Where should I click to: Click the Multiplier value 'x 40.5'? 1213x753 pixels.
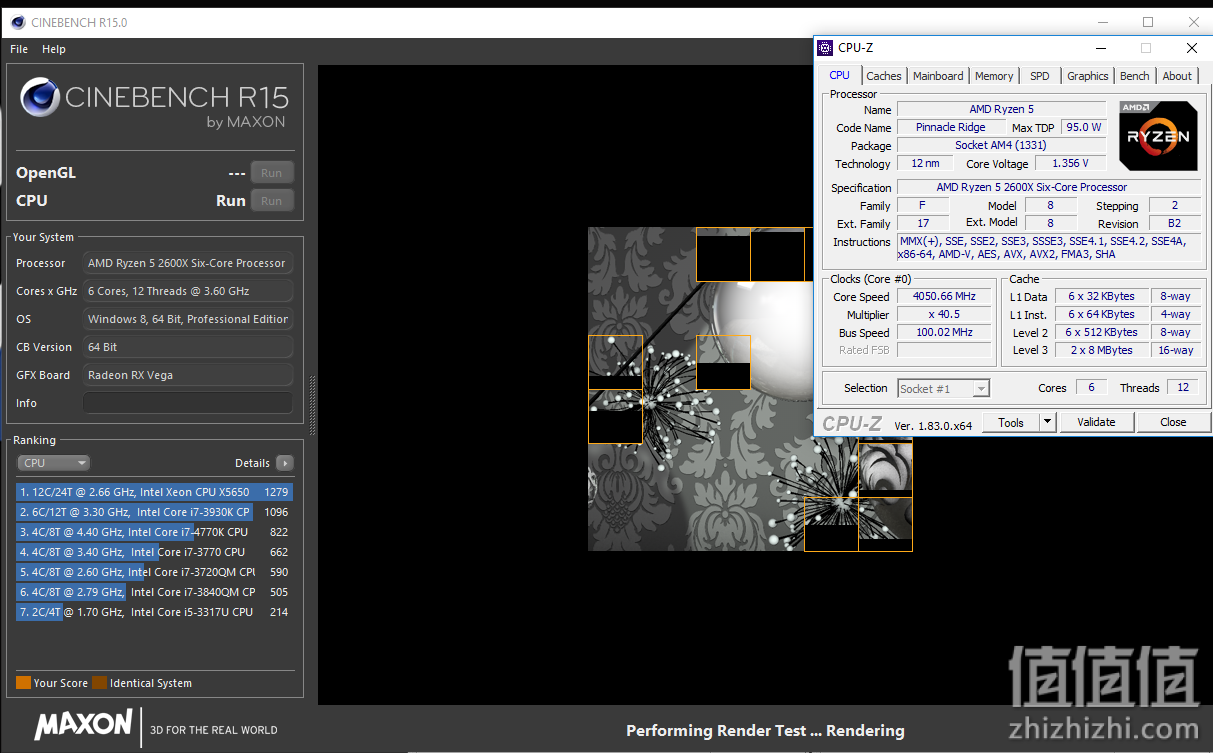tap(943, 314)
